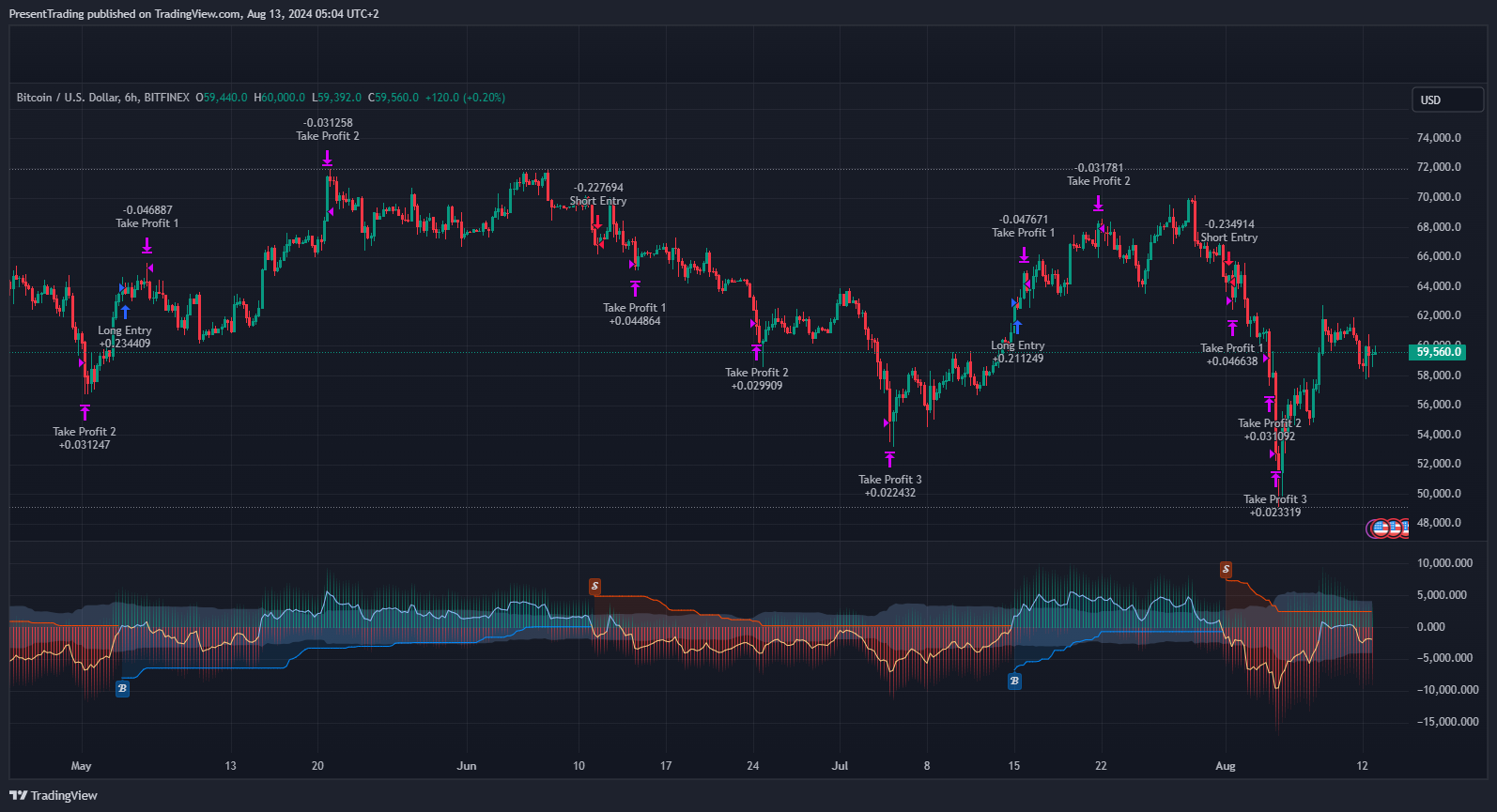This screenshot has width=1497, height=812.
Task: Click the −15,000.000 indicator axis label
Action: 1448,722
